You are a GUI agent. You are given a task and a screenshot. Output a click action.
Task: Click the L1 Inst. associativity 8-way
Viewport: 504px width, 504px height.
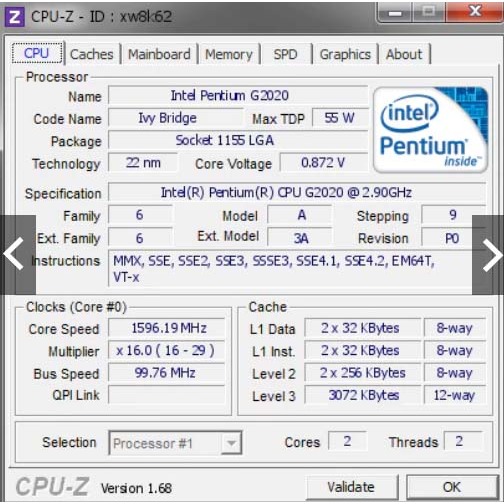(455, 350)
